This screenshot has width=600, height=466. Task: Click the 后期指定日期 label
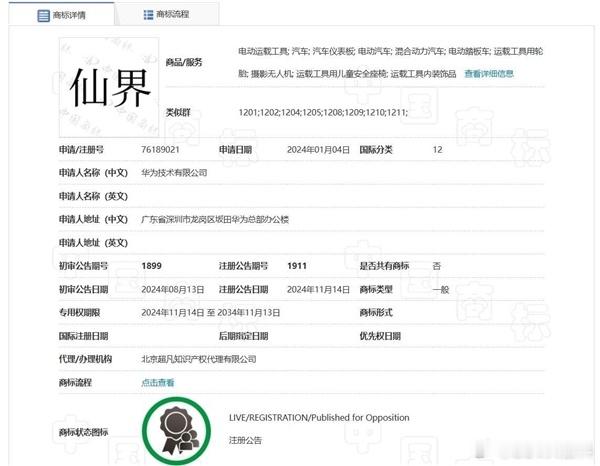[x=243, y=336]
